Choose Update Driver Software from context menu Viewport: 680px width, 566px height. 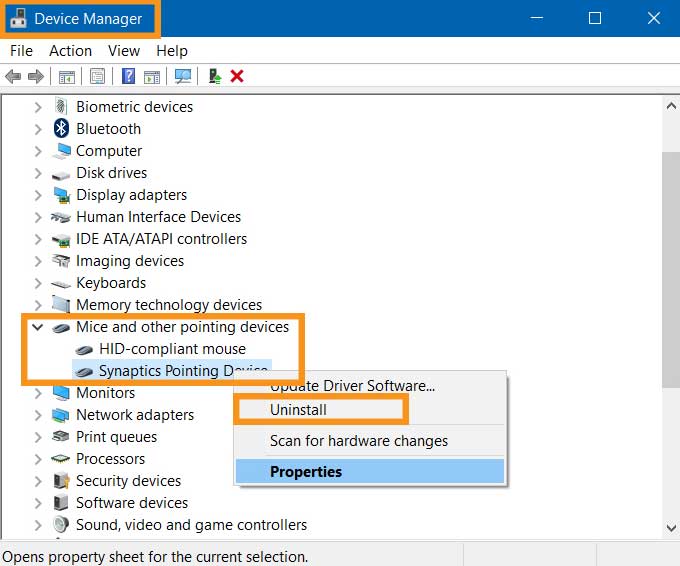(x=371, y=386)
